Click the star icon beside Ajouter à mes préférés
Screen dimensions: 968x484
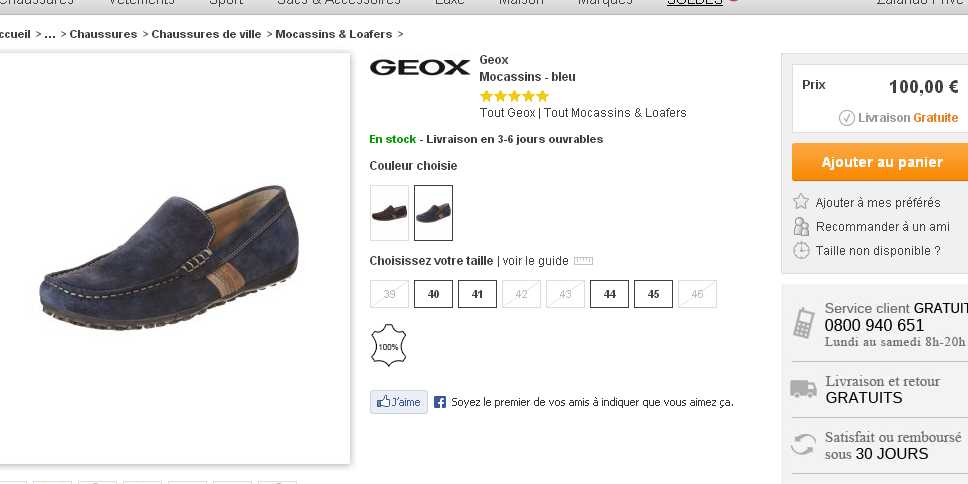click(x=801, y=202)
